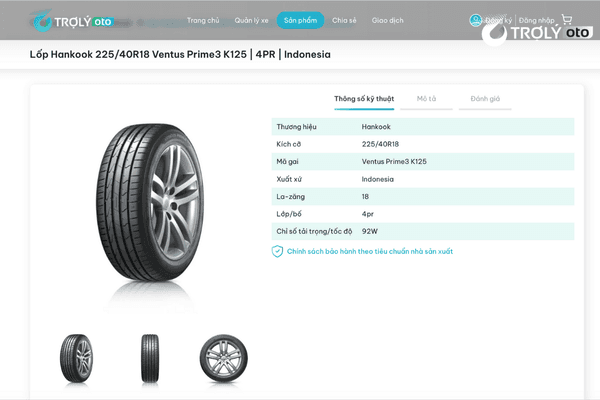Viewport: 600px width, 400px height.
Task: Click the Trợ Lý oto logo in the header
Action: pyautogui.click(x=72, y=21)
